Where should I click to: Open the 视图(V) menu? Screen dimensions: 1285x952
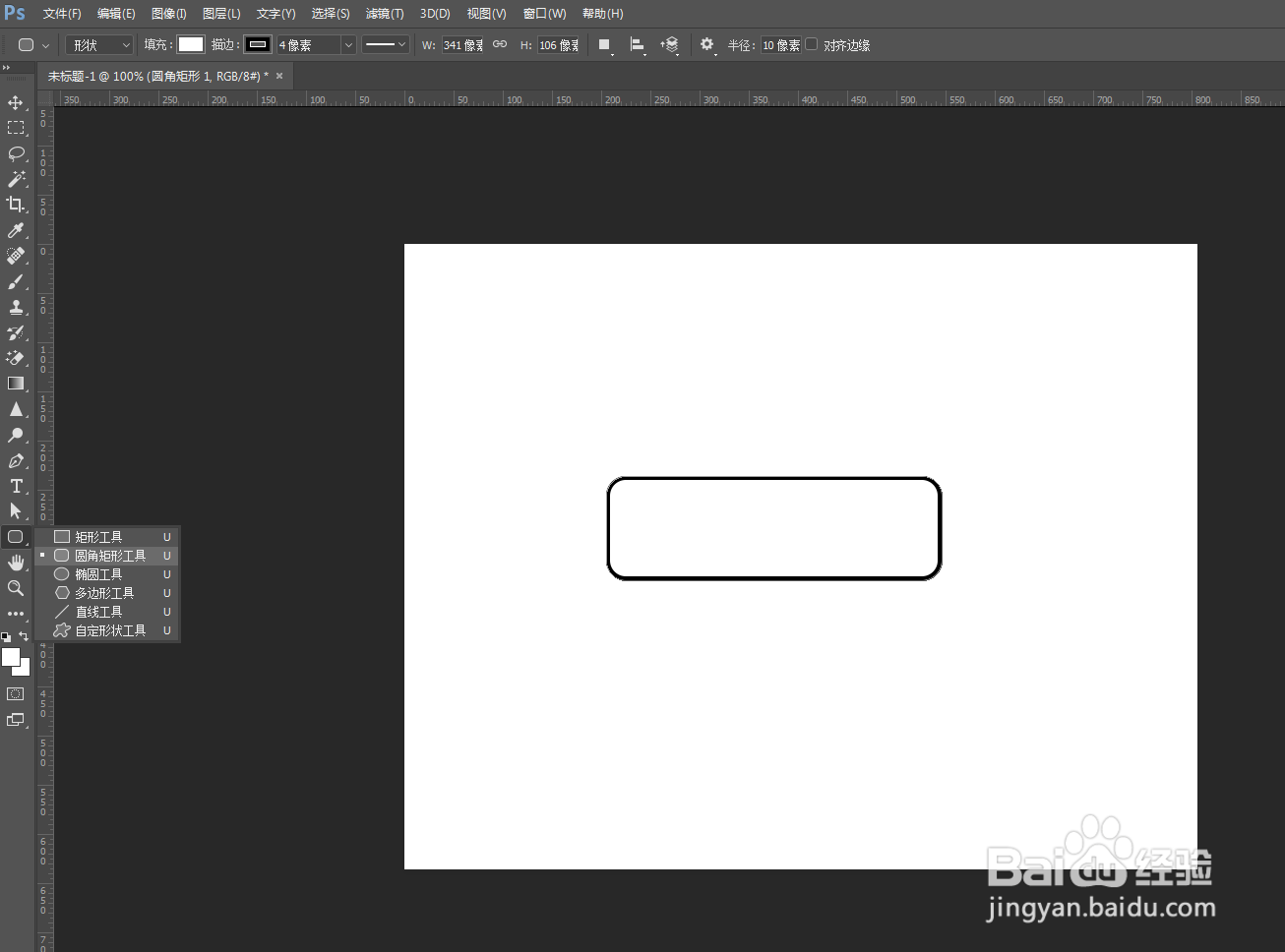point(486,14)
